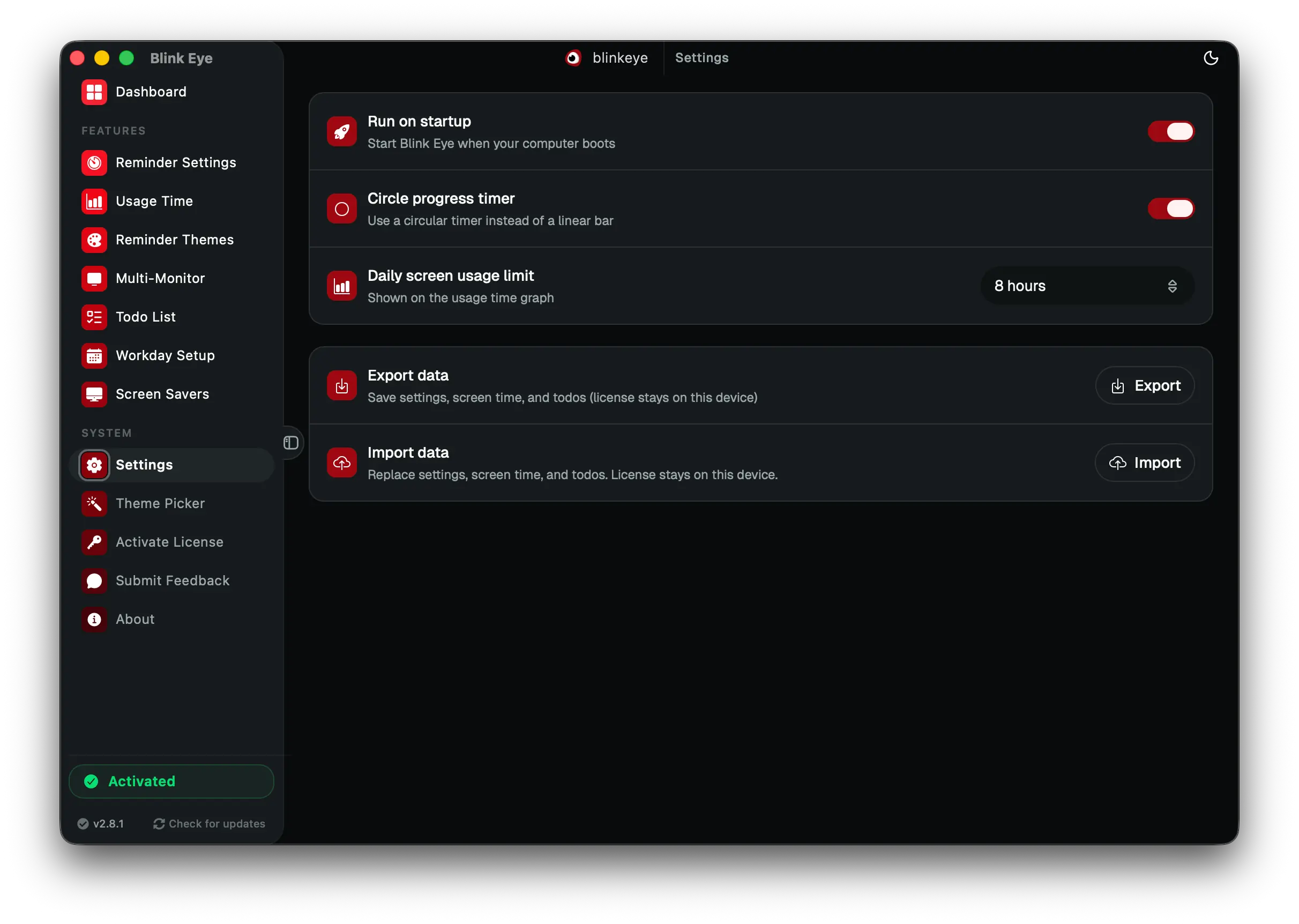Click the blinkeye title text in header
This screenshot has width=1299, height=924.
(620, 58)
